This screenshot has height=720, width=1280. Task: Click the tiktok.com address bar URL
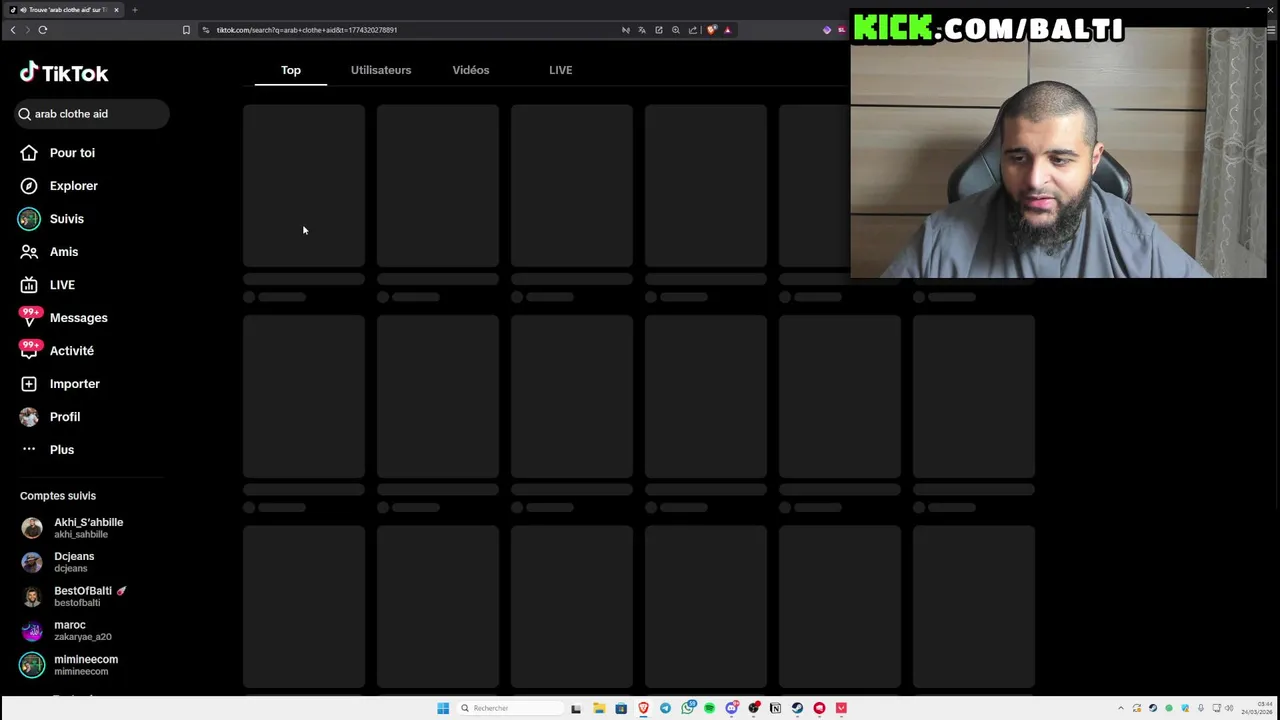click(307, 30)
